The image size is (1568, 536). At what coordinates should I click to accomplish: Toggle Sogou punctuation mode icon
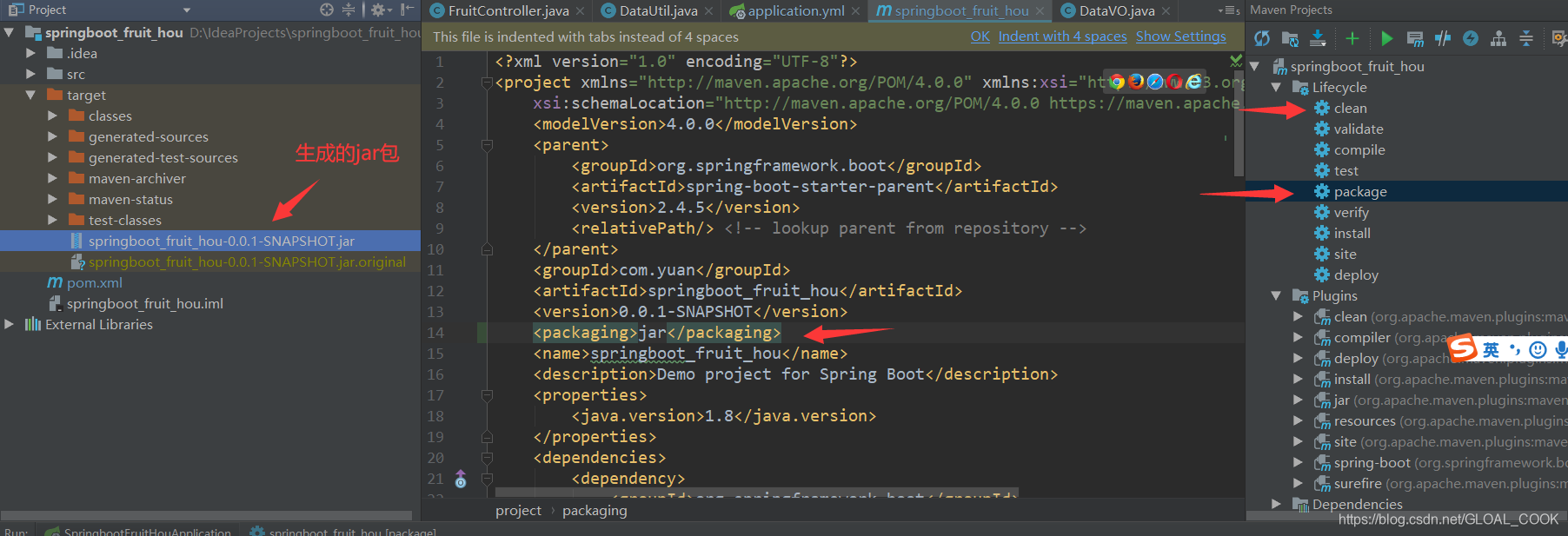1515,350
